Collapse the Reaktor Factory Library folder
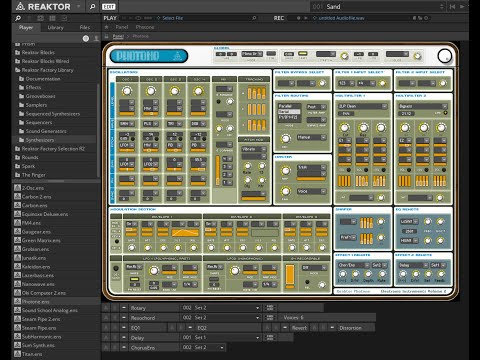The height and width of the screenshot is (360, 480). 47,70
